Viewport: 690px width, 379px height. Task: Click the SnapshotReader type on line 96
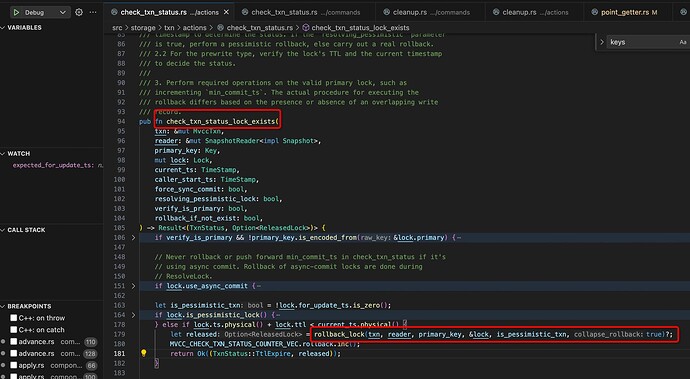[232, 141]
